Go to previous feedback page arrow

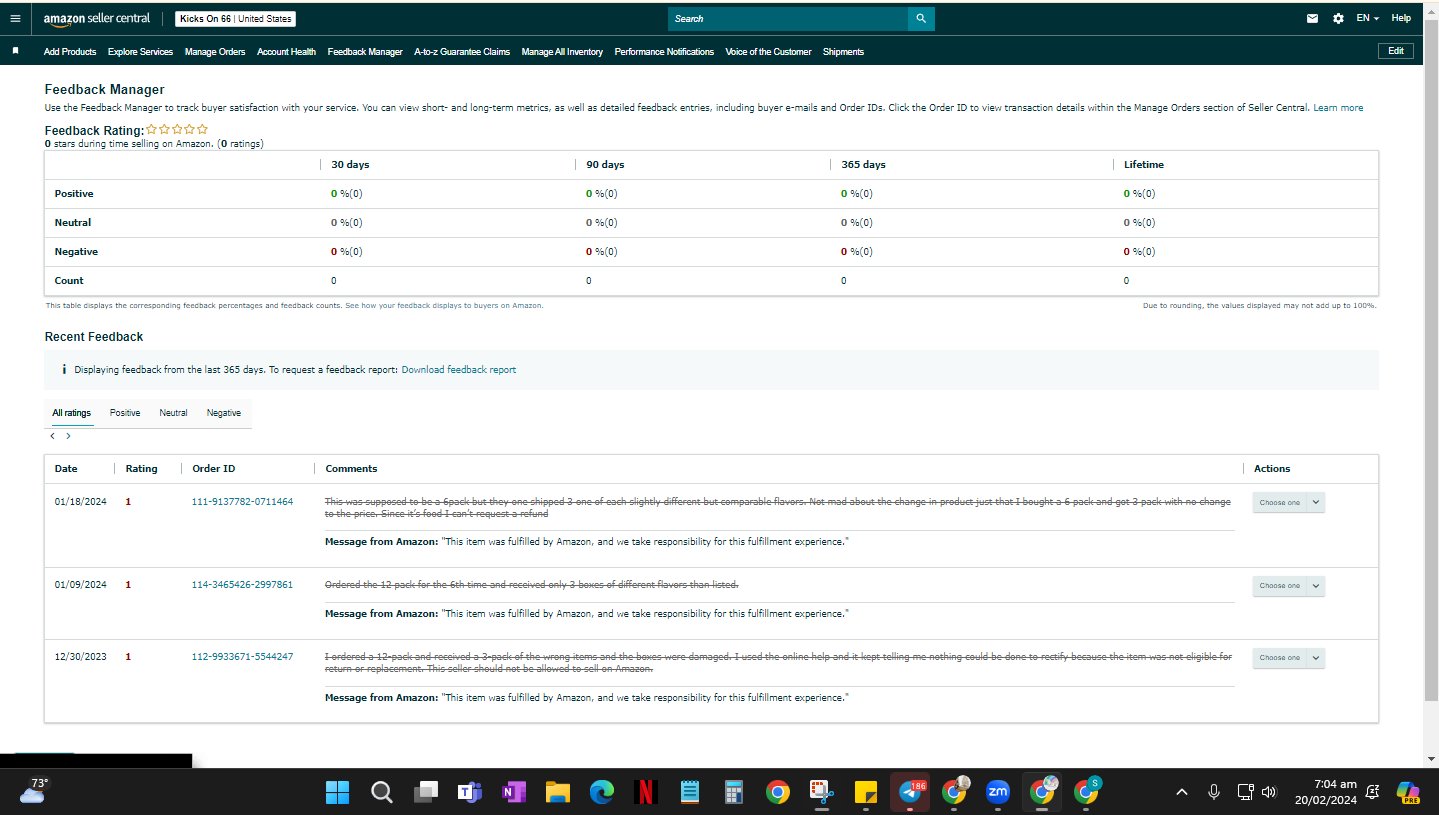pos(53,436)
